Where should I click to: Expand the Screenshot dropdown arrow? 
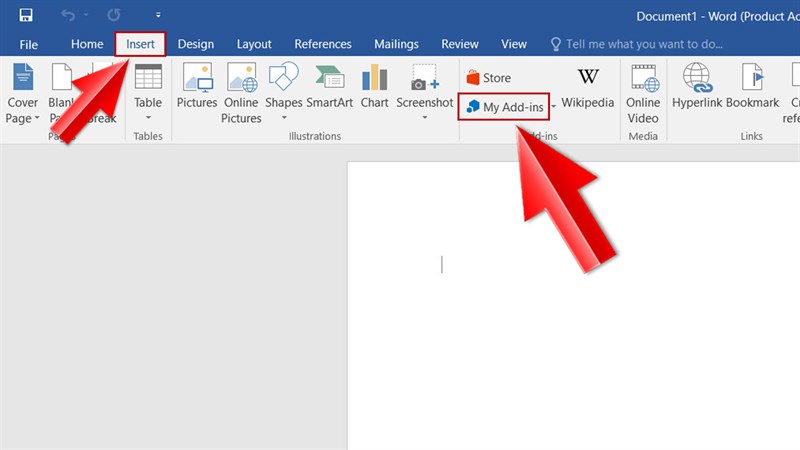coord(424,118)
